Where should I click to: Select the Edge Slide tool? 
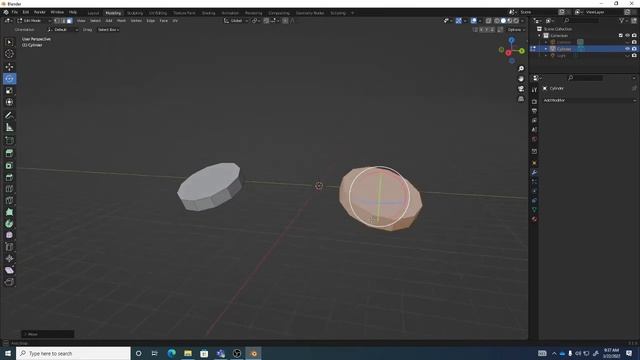click(x=9, y=247)
